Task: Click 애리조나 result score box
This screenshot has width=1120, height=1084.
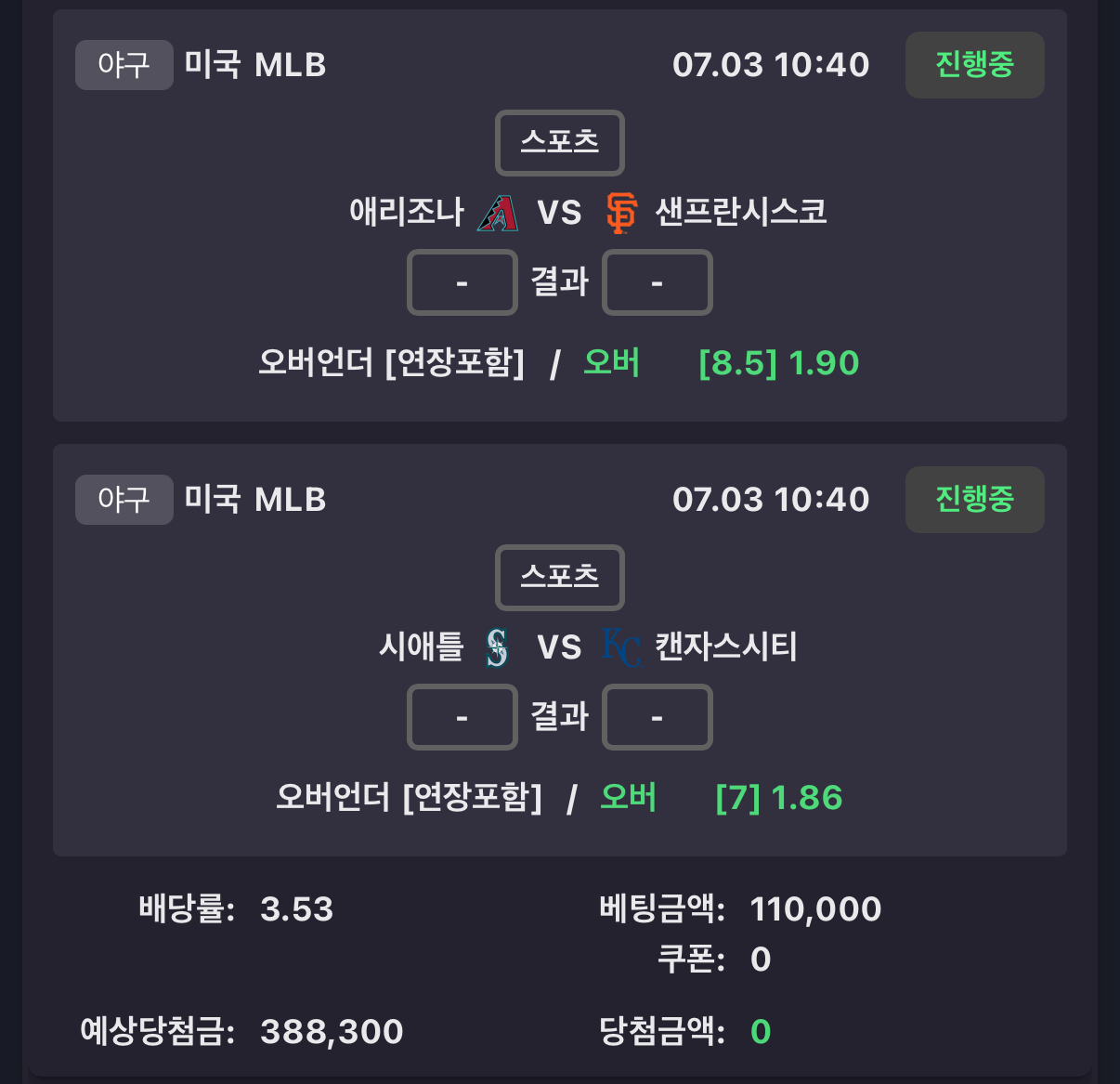Action: click(462, 282)
